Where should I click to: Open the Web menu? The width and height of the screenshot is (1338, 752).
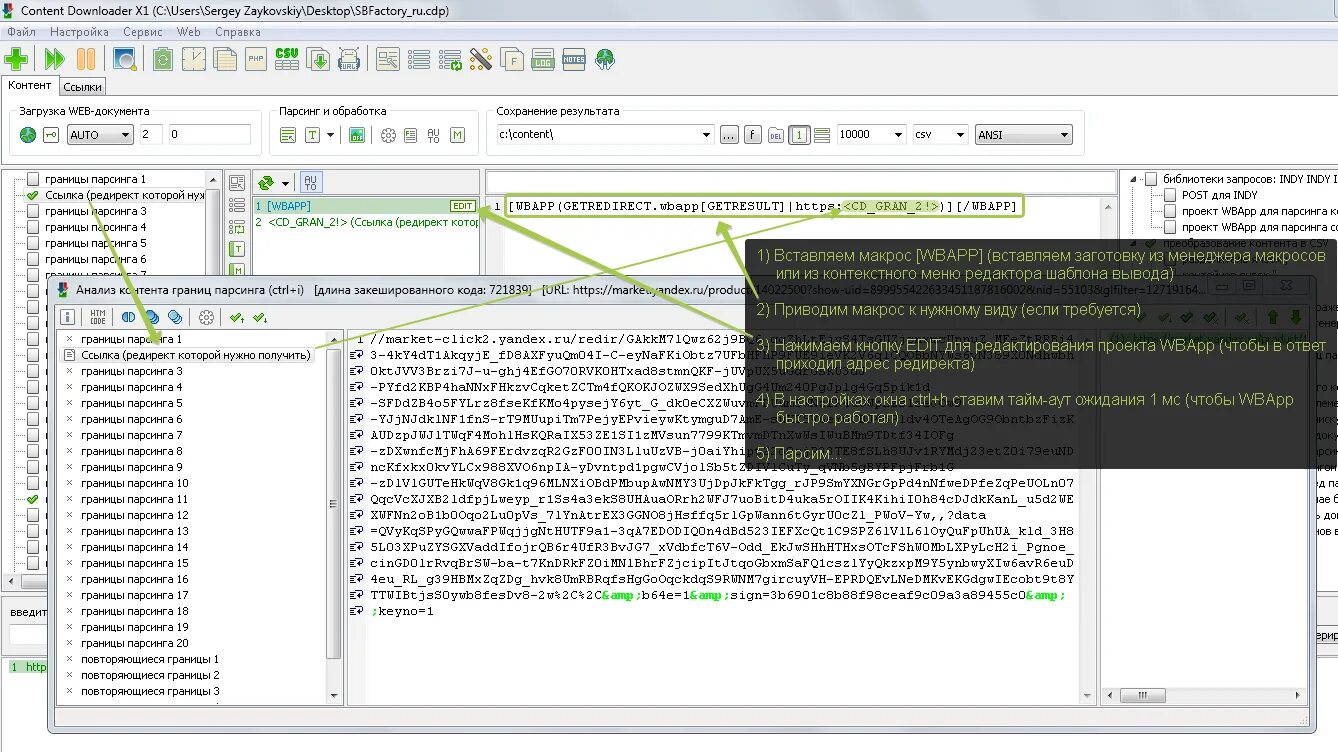(x=189, y=32)
